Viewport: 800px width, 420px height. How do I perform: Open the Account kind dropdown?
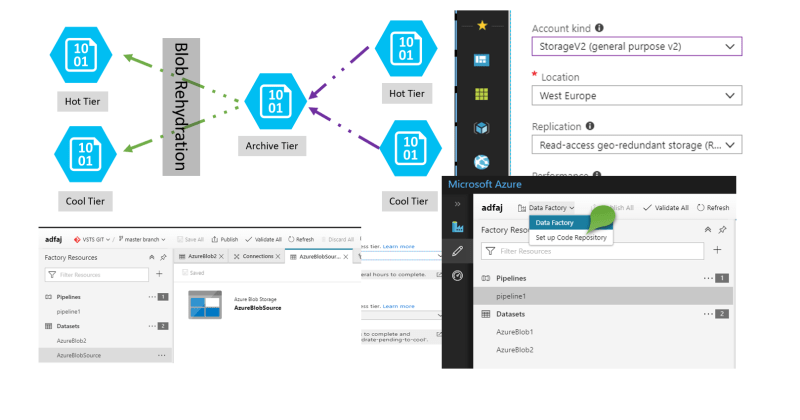click(x=636, y=47)
